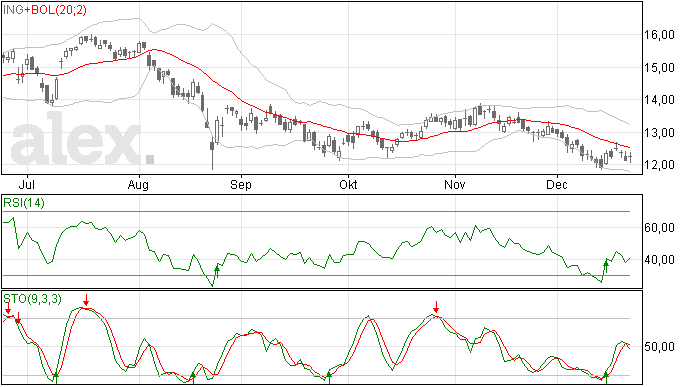This screenshot has height=387, width=690.
Task: Click the green RSI buy arrow in late August
Action: tap(217, 271)
